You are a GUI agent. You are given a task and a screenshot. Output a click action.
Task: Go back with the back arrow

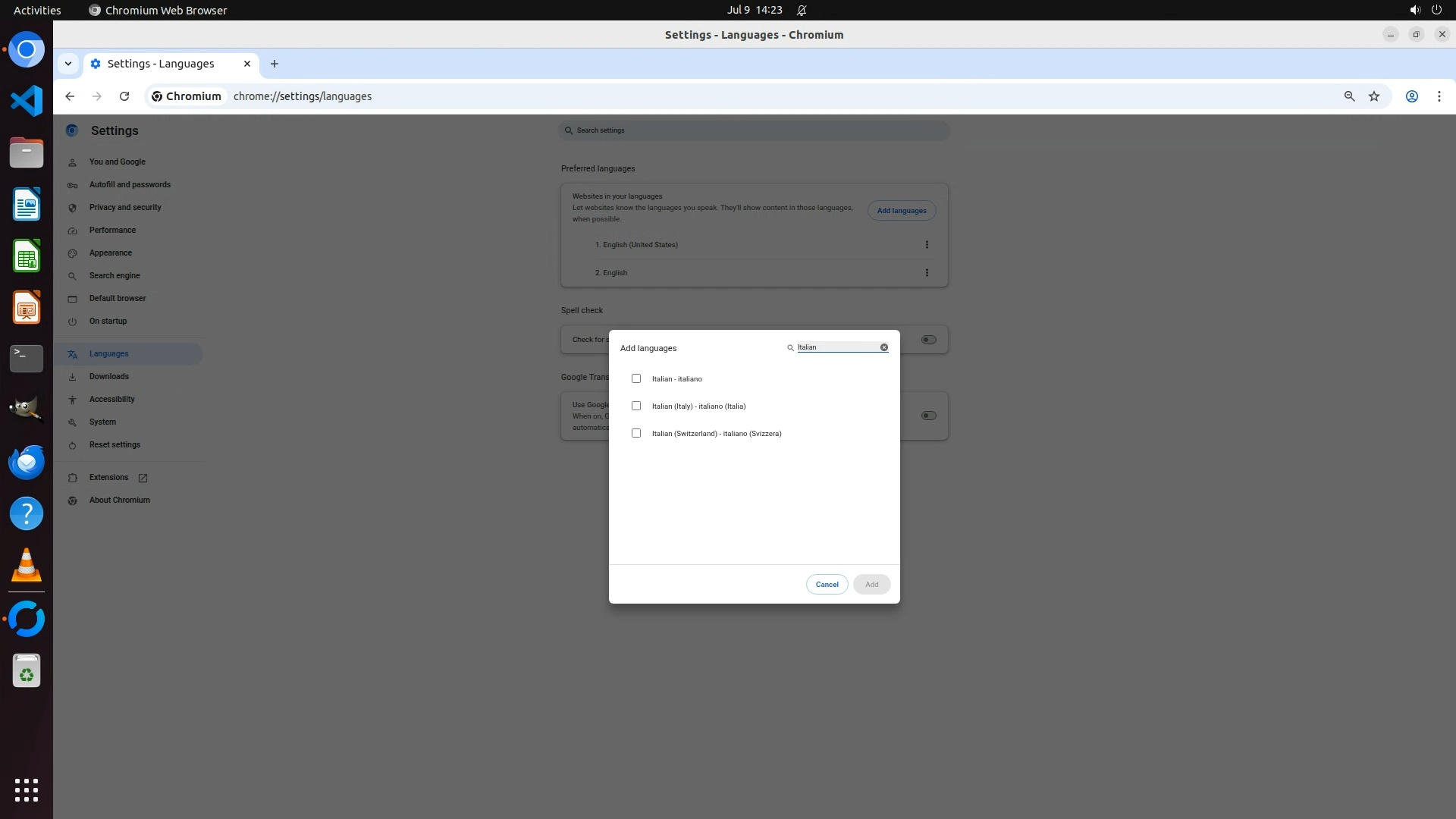coord(70,96)
